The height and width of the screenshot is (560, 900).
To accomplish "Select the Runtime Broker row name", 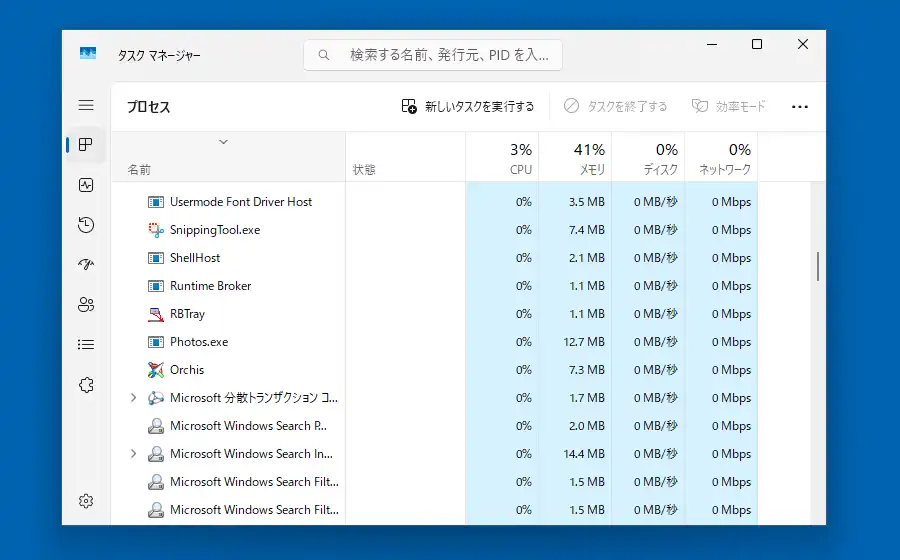I will (211, 286).
